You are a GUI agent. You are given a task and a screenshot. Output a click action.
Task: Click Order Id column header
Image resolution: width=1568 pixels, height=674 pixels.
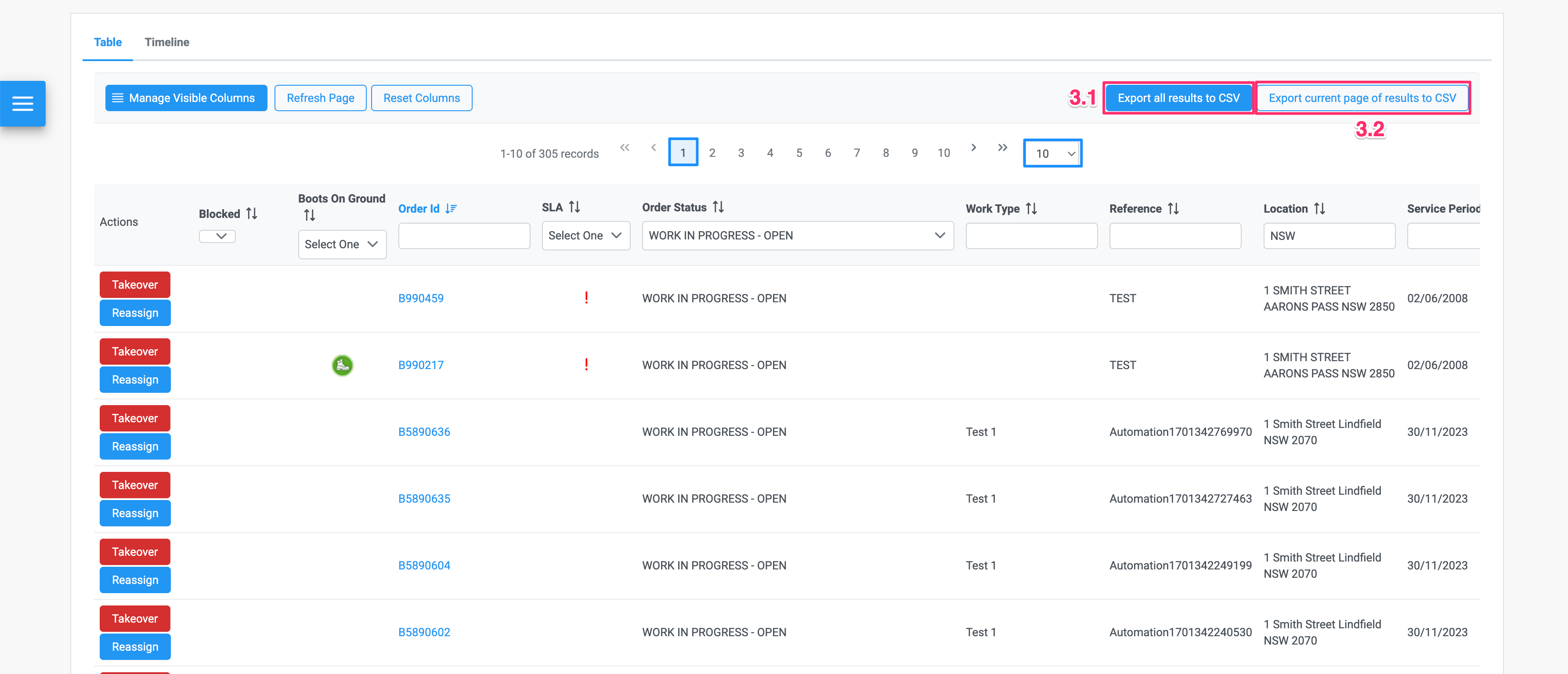[419, 209]
